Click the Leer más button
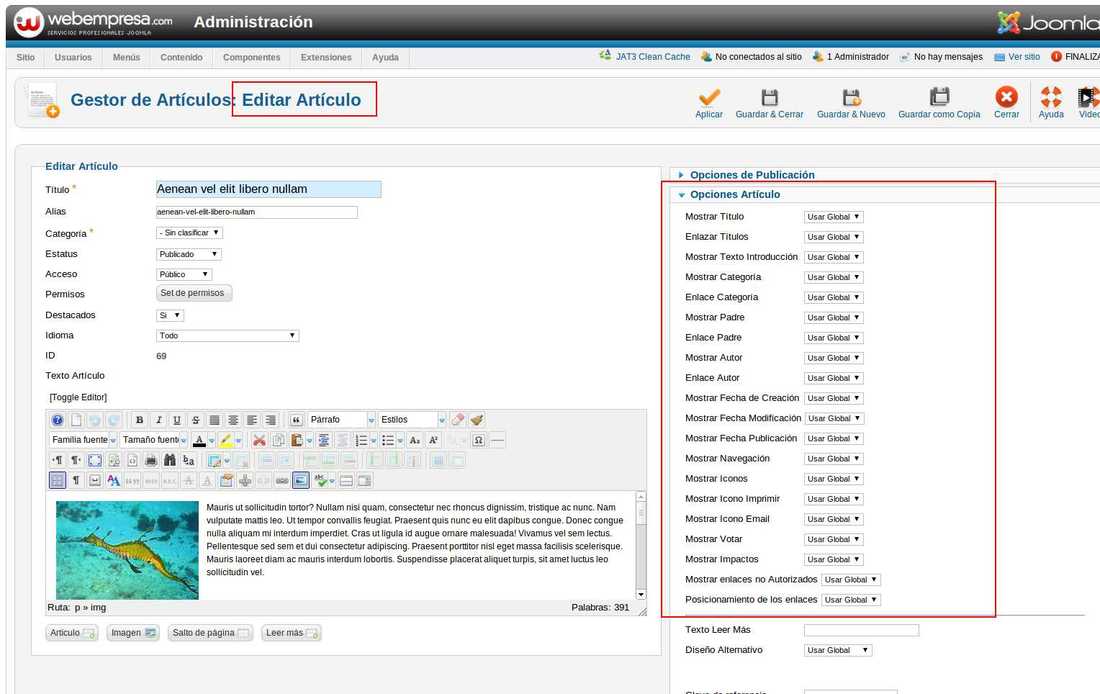Screen dimensions: 1100x694 point(291,633)
